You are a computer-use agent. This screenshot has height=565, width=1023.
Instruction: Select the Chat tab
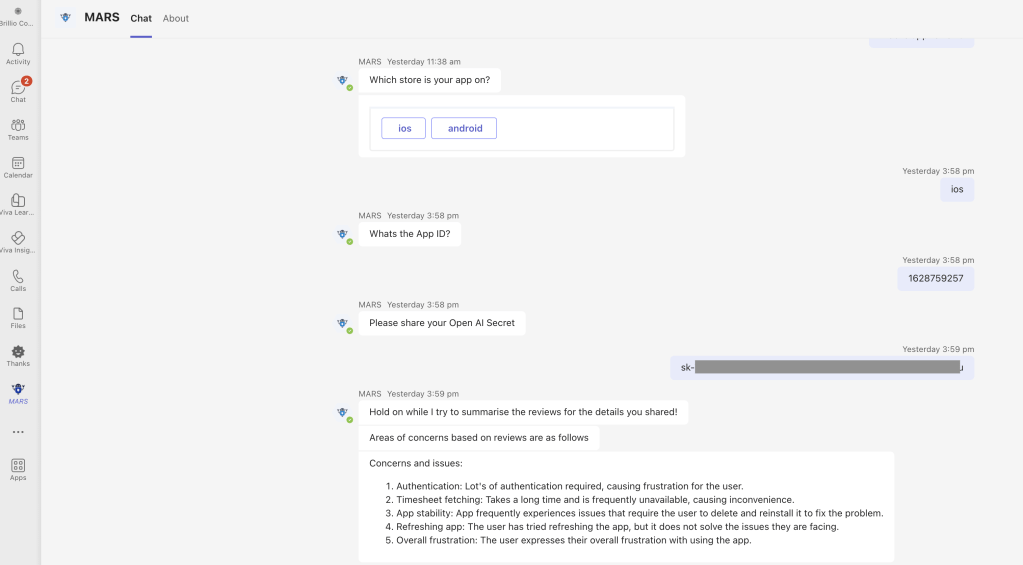pyautogui.click(x=141, y=18)
